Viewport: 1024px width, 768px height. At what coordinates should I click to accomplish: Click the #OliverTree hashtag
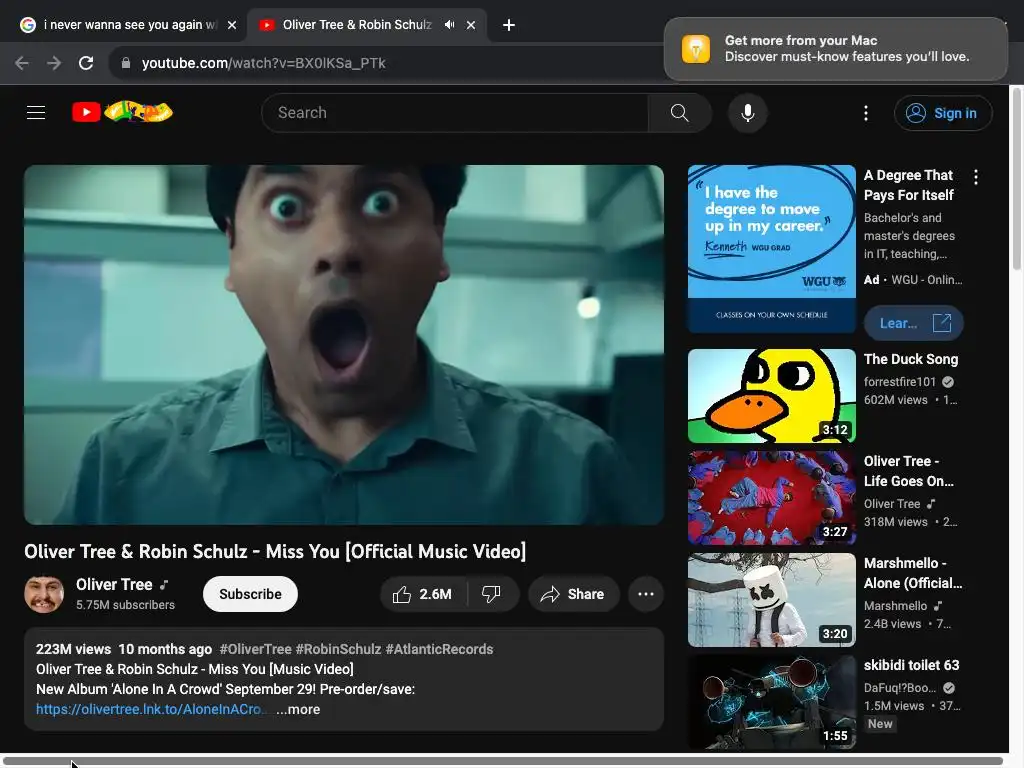255,649
